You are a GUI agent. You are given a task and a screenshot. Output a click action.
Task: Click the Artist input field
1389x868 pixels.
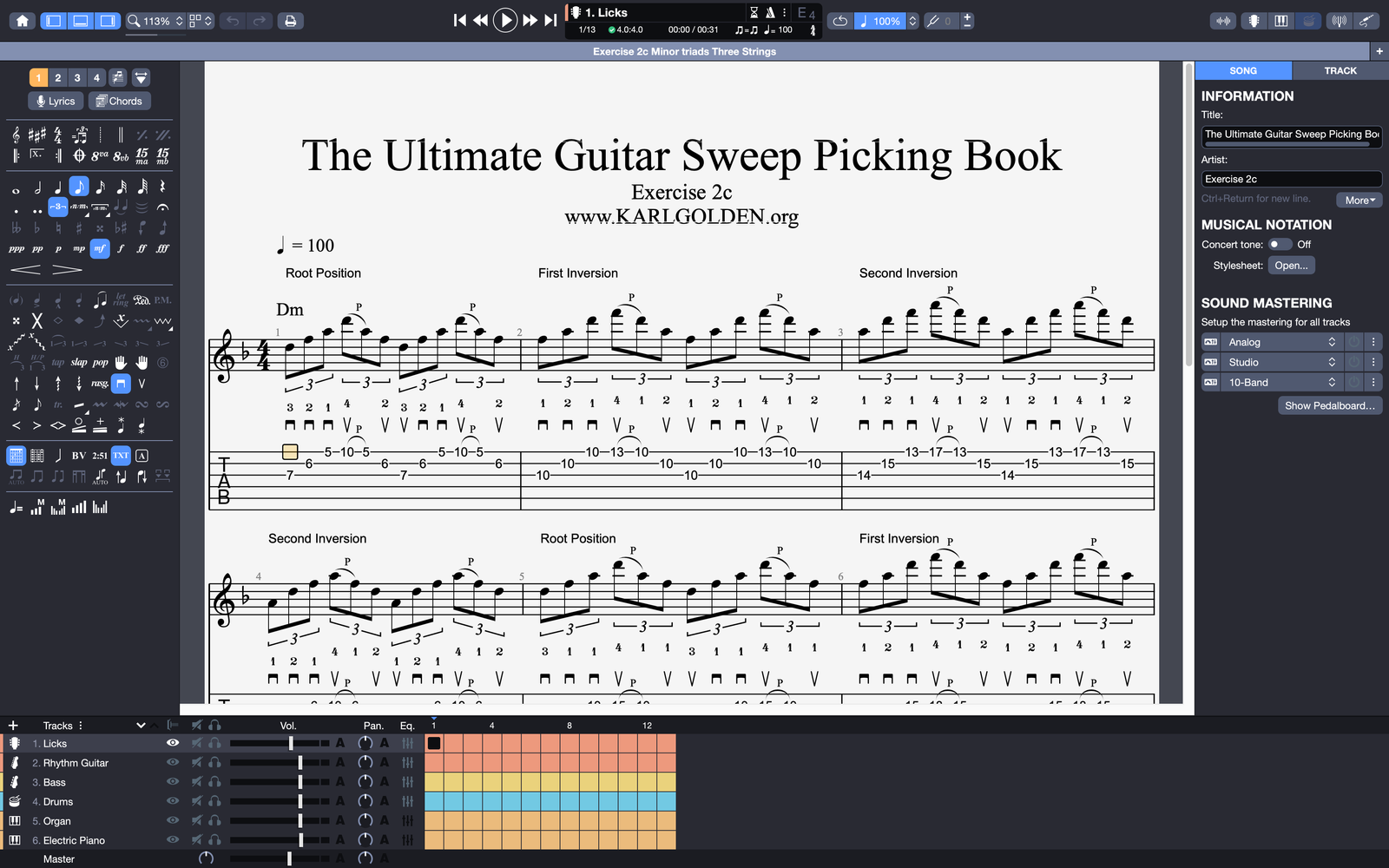pos(1291,180)
